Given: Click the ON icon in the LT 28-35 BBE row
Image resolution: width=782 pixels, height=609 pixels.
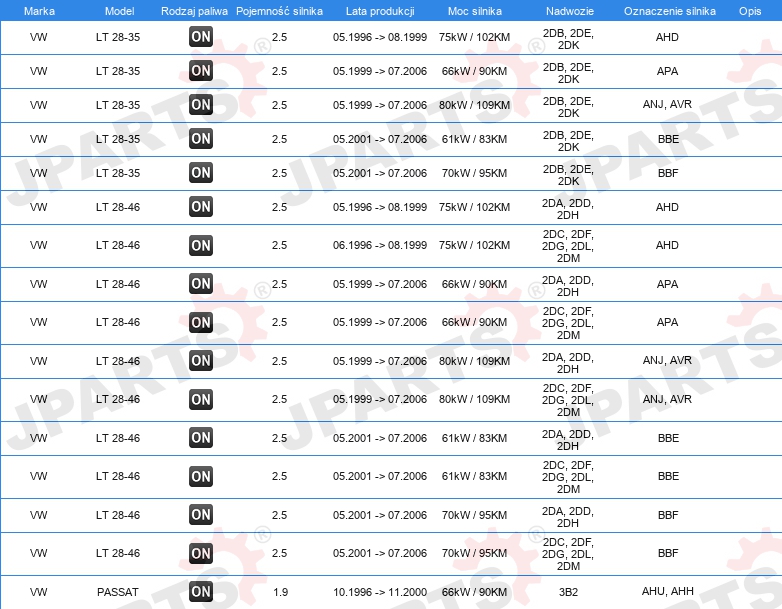Looking at the screenshot, I should pos(201,138).
